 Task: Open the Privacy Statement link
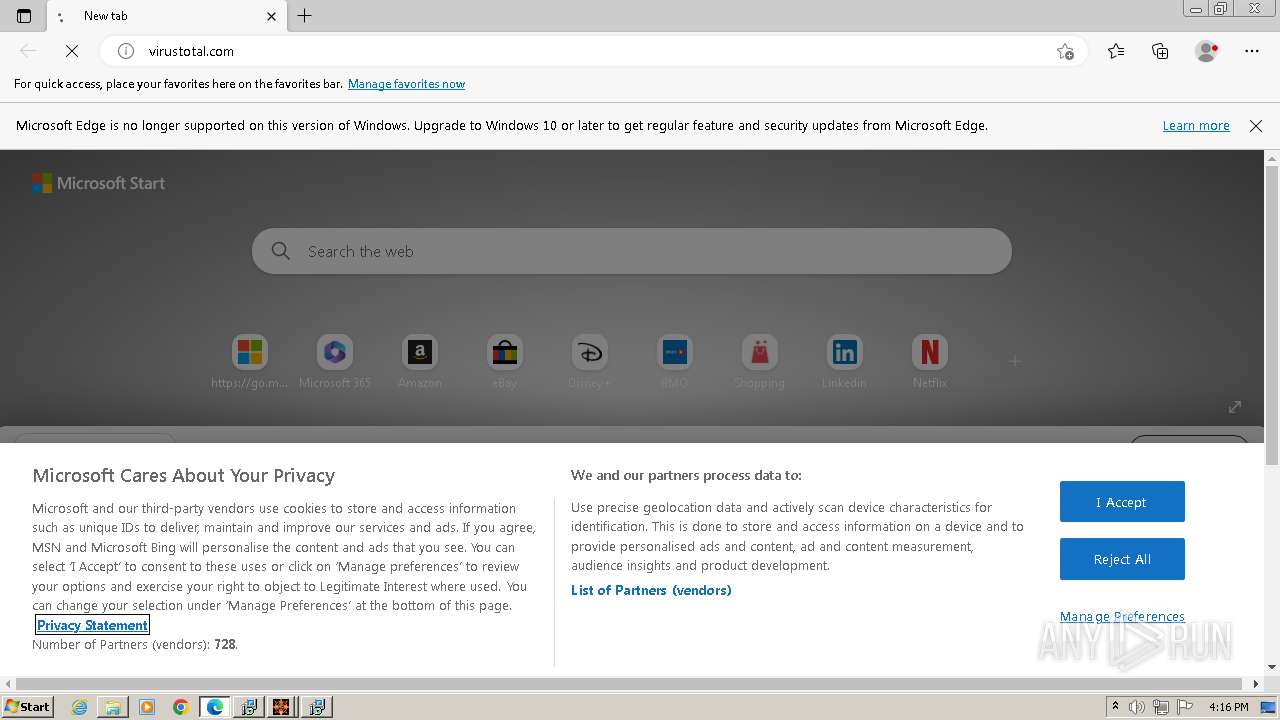[92, 625]
